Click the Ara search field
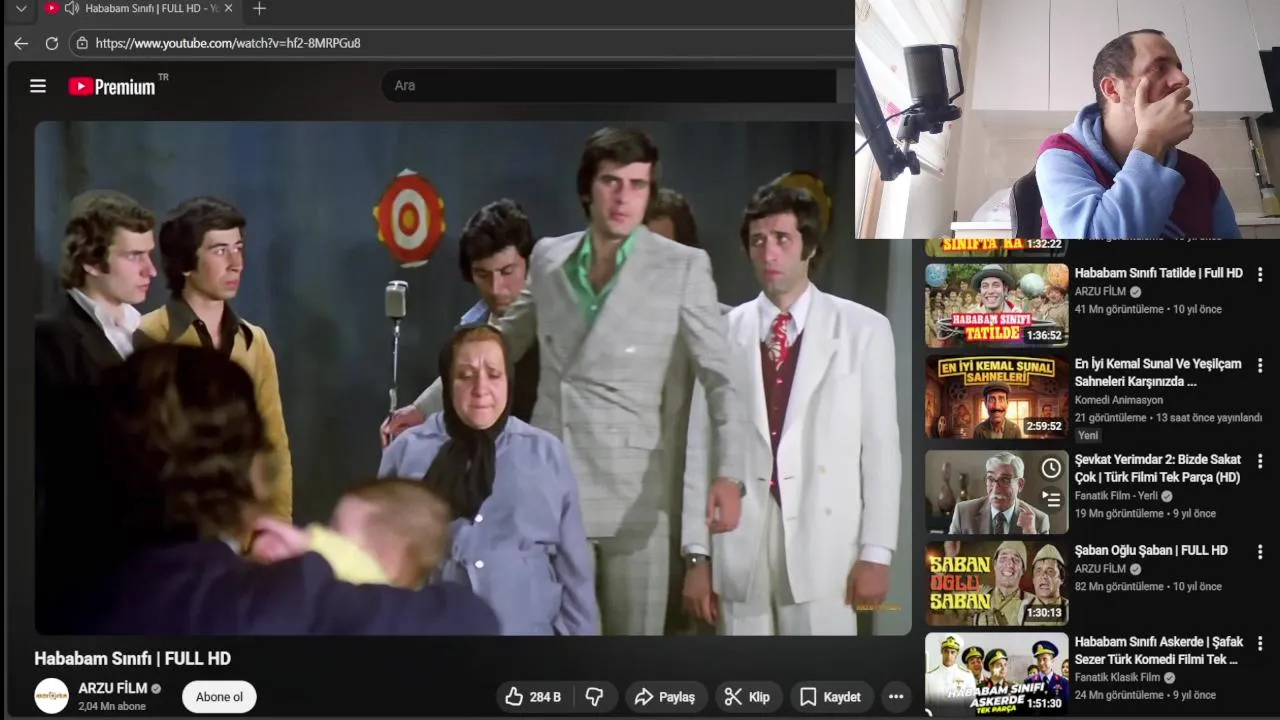Image resolution: width=1280 pixels, height=720 pixels. tap(608, 86)
